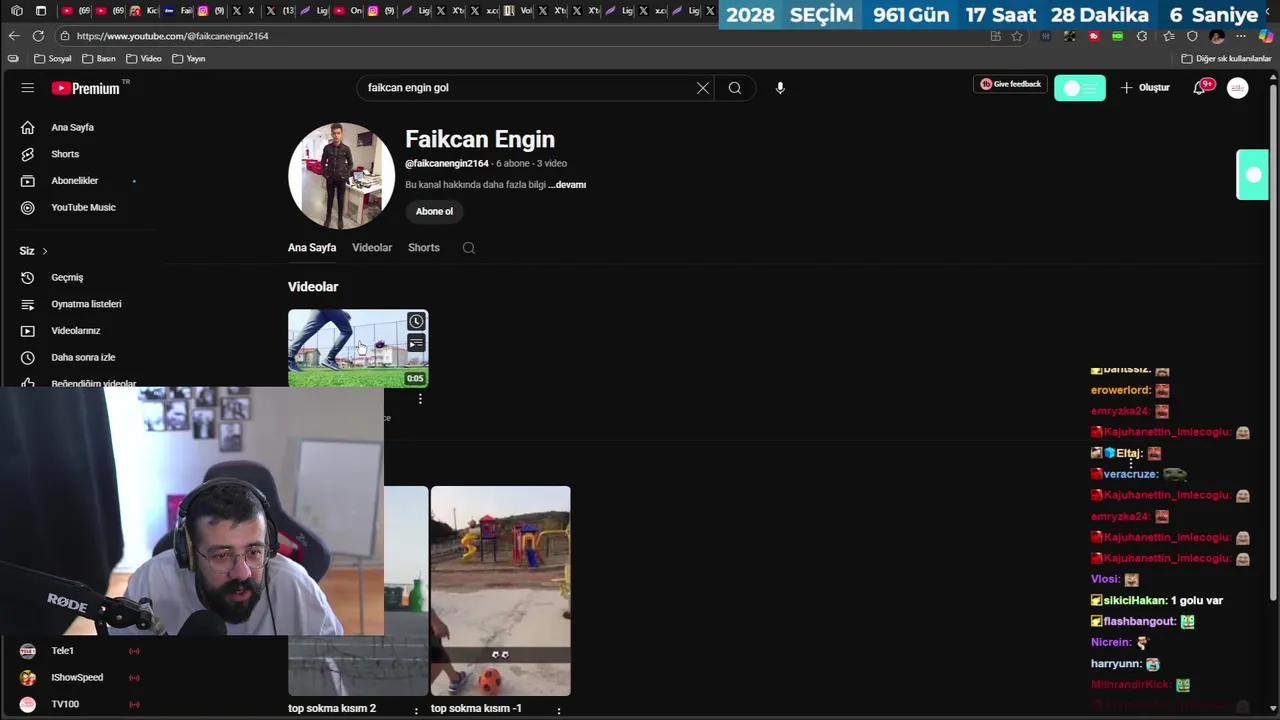Open the account avatar menu in YouTube header

pyautogui.click(x=1238, y=88)
